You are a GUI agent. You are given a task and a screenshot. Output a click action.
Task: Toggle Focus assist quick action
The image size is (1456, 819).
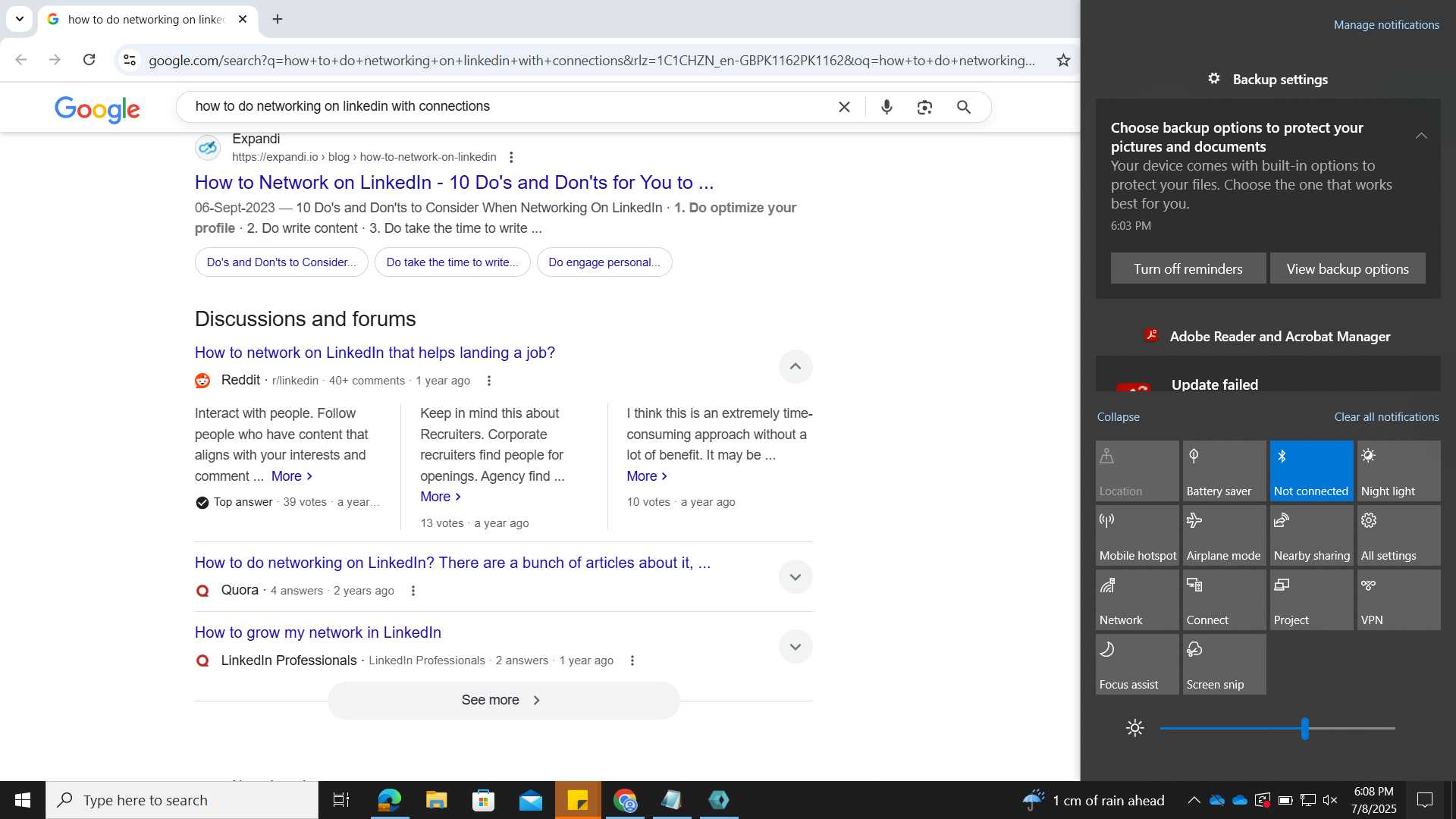(x=1137, y=664)
